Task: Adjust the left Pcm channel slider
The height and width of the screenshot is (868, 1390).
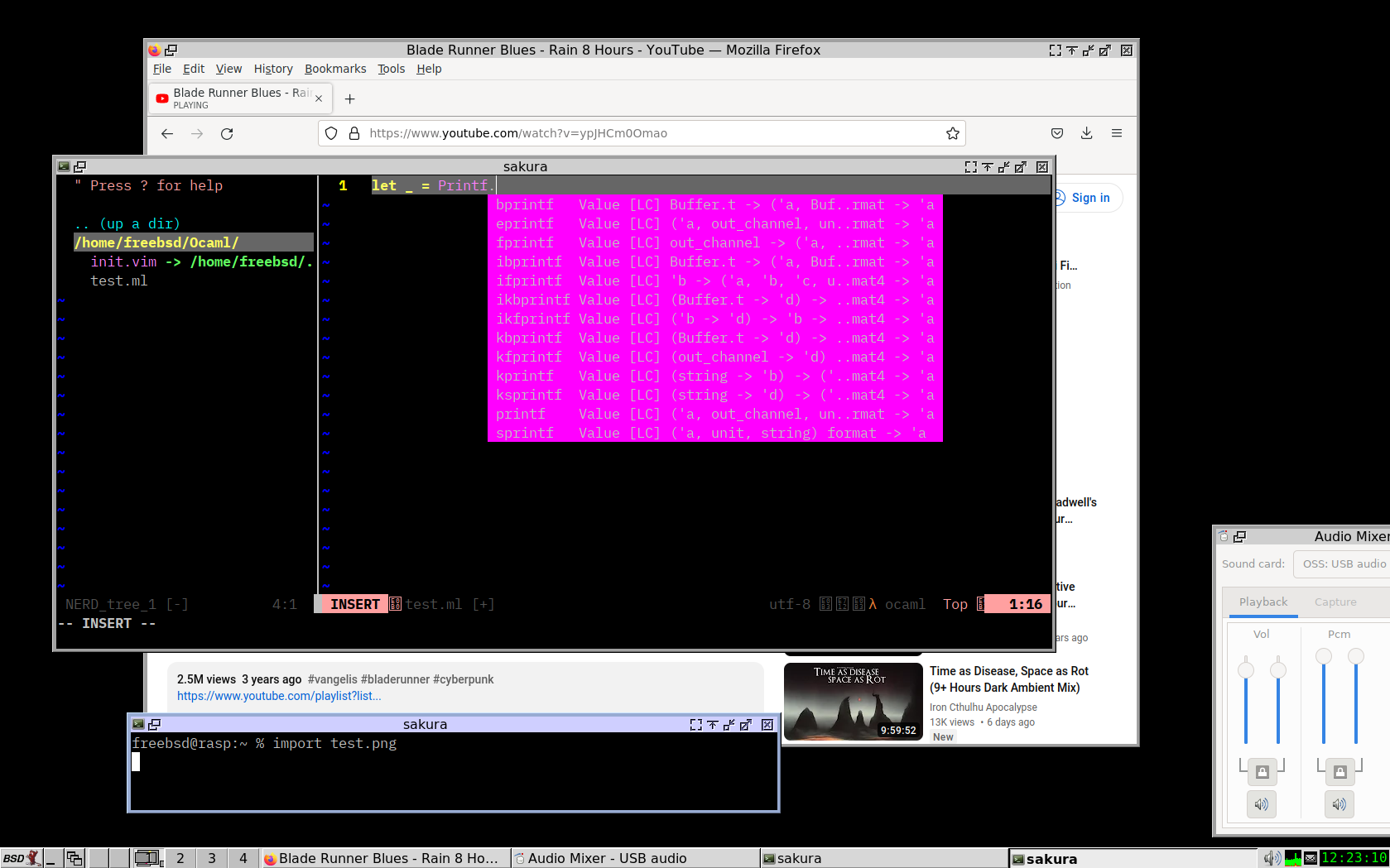Action: point(1324,656)
